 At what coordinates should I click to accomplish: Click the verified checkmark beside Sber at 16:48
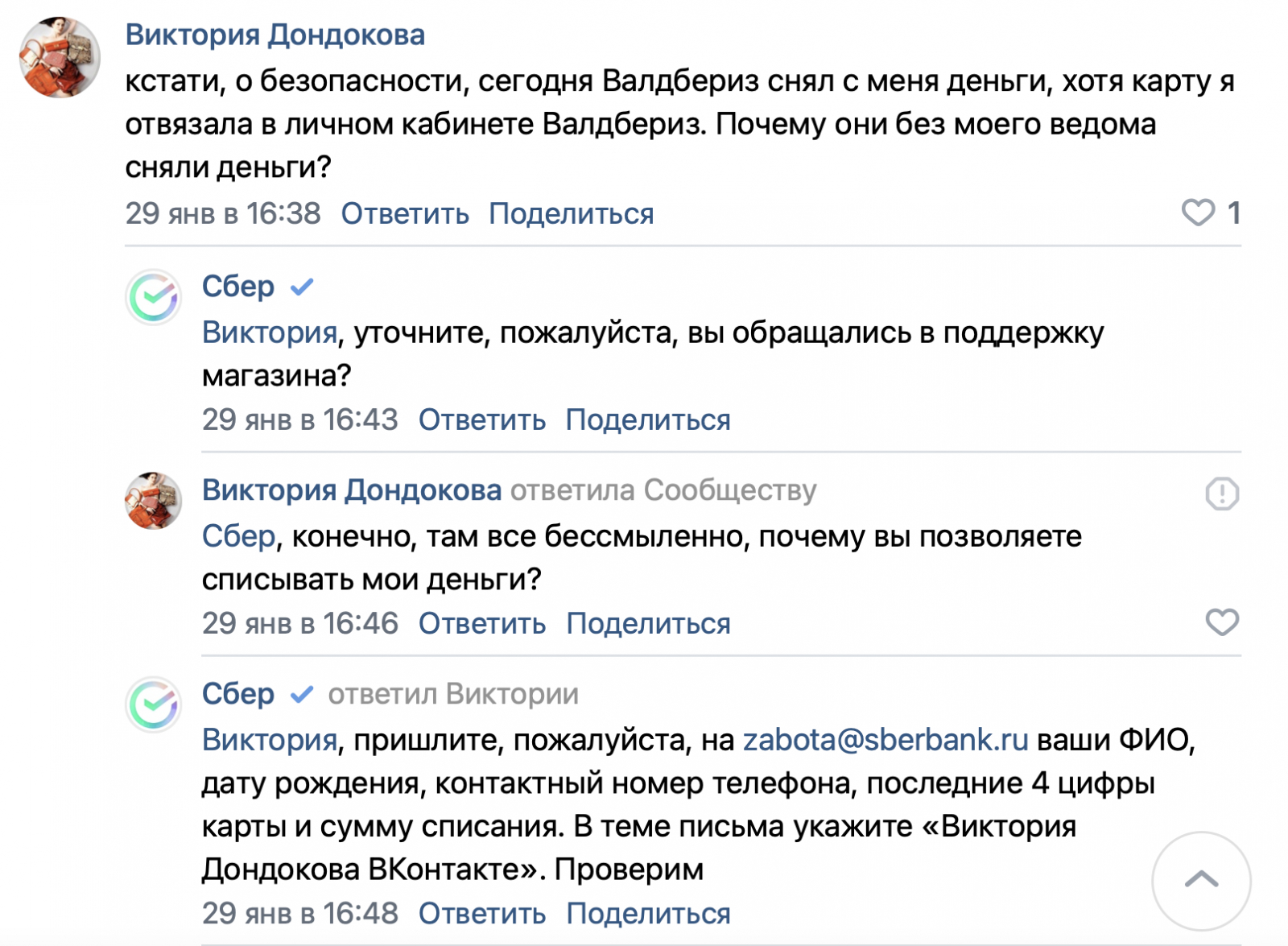tap(302, 694)
